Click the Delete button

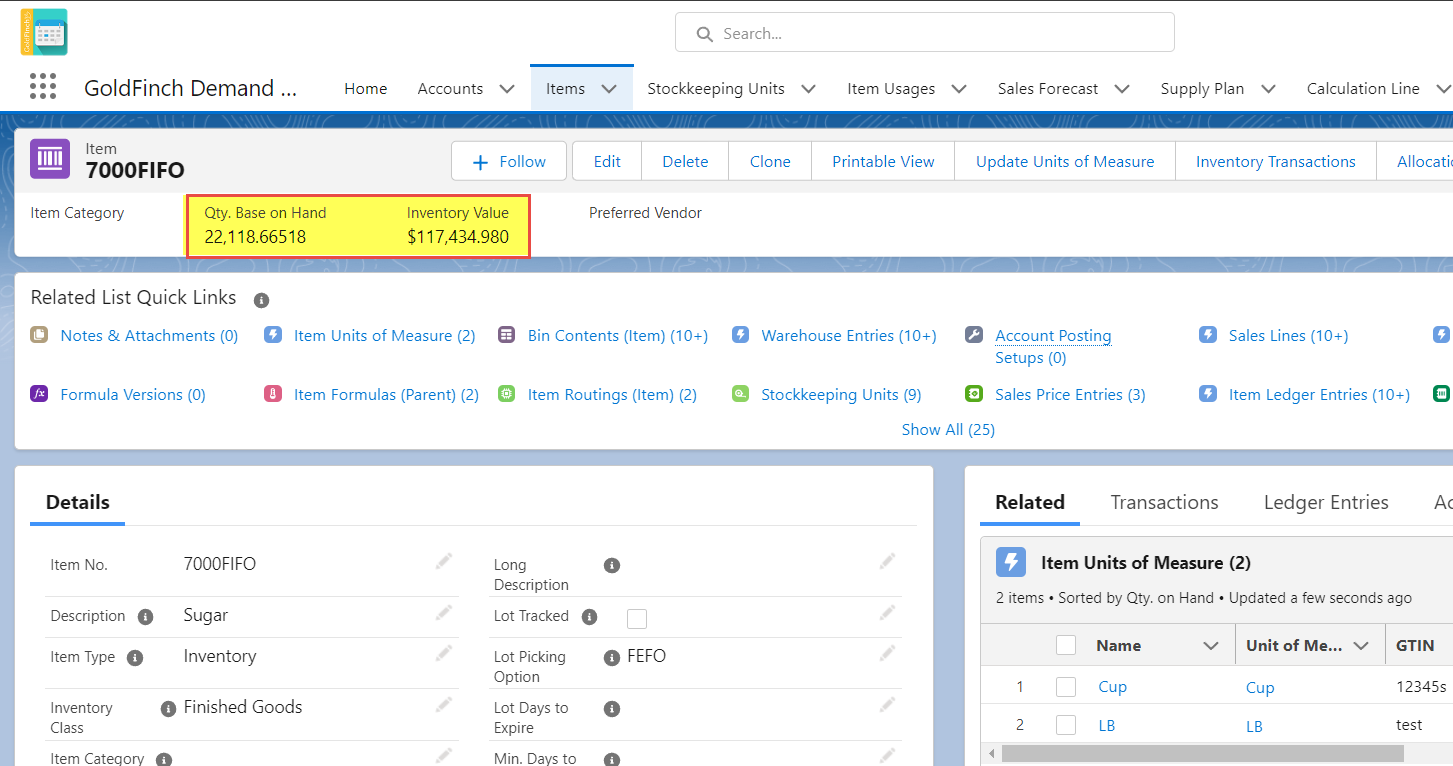coord(685,161)
